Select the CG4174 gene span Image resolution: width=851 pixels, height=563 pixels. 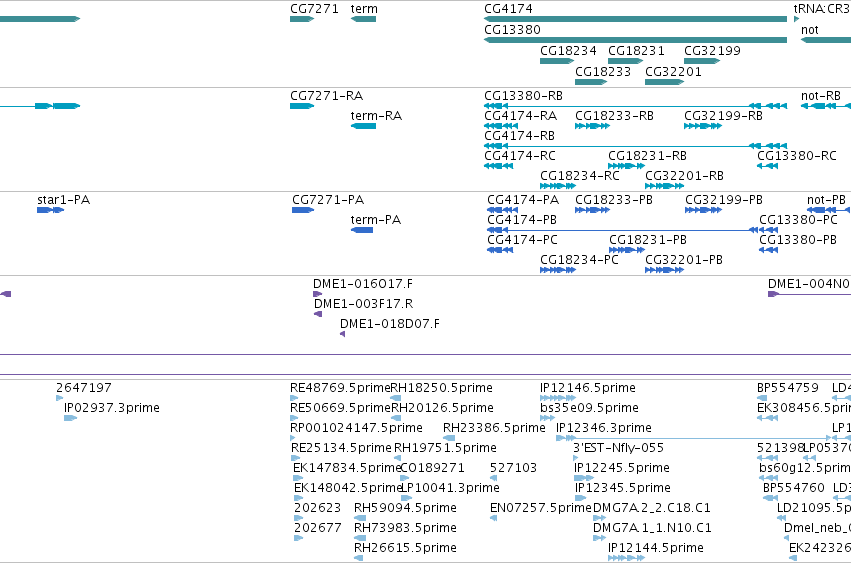point(636,19)
